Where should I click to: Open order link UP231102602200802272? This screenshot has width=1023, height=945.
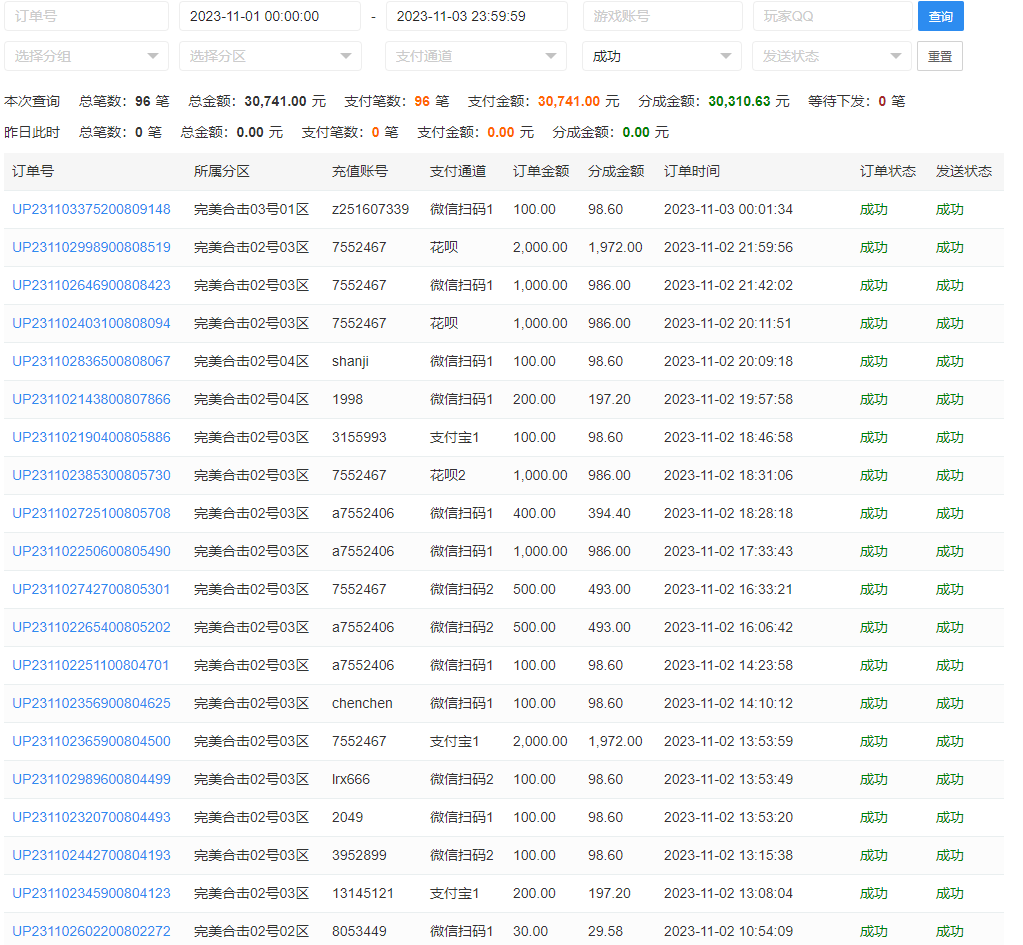click(x=91, y=932)
